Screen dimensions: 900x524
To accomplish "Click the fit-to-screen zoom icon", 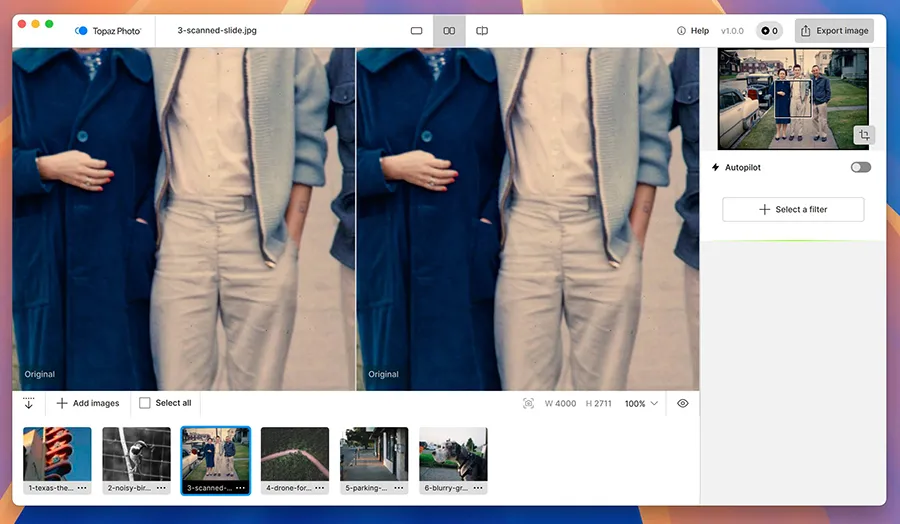I will 528,404.
